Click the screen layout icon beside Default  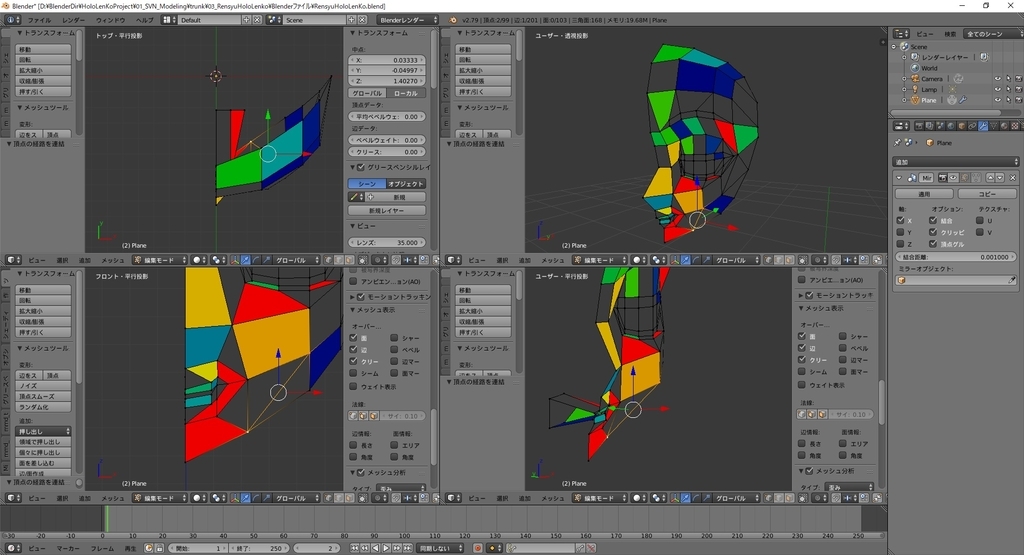click(x=169, y=20)
